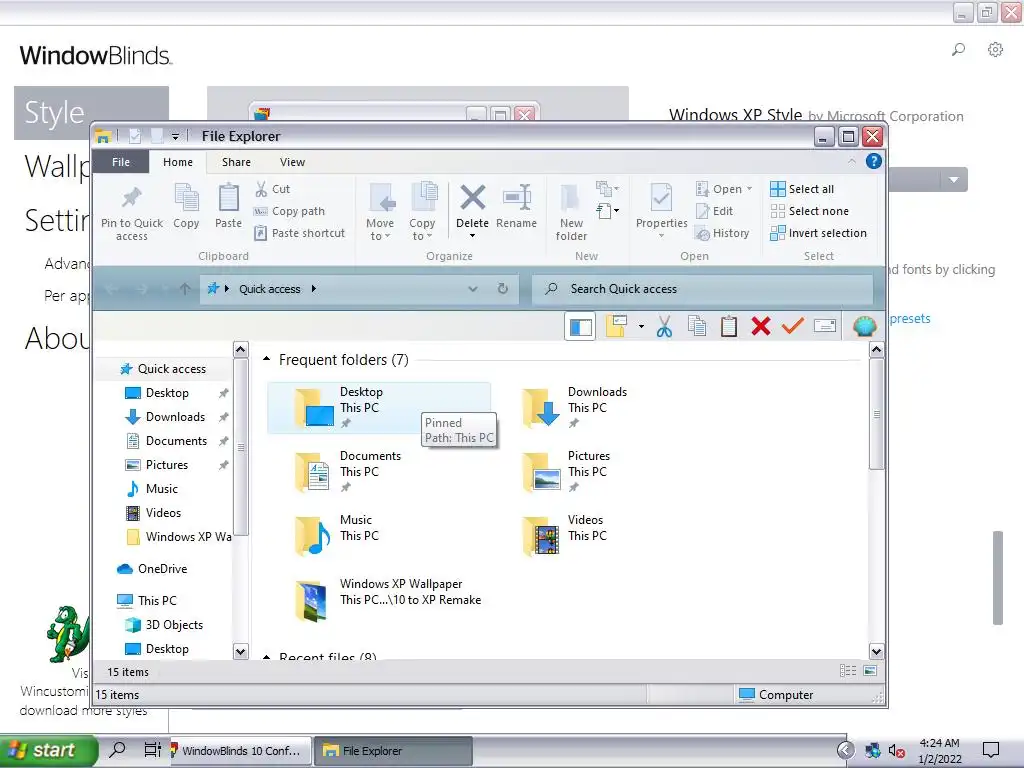Open the folder options toolbar dropdown
Viewport: 1024px width, 768px height.
point(641,326)
